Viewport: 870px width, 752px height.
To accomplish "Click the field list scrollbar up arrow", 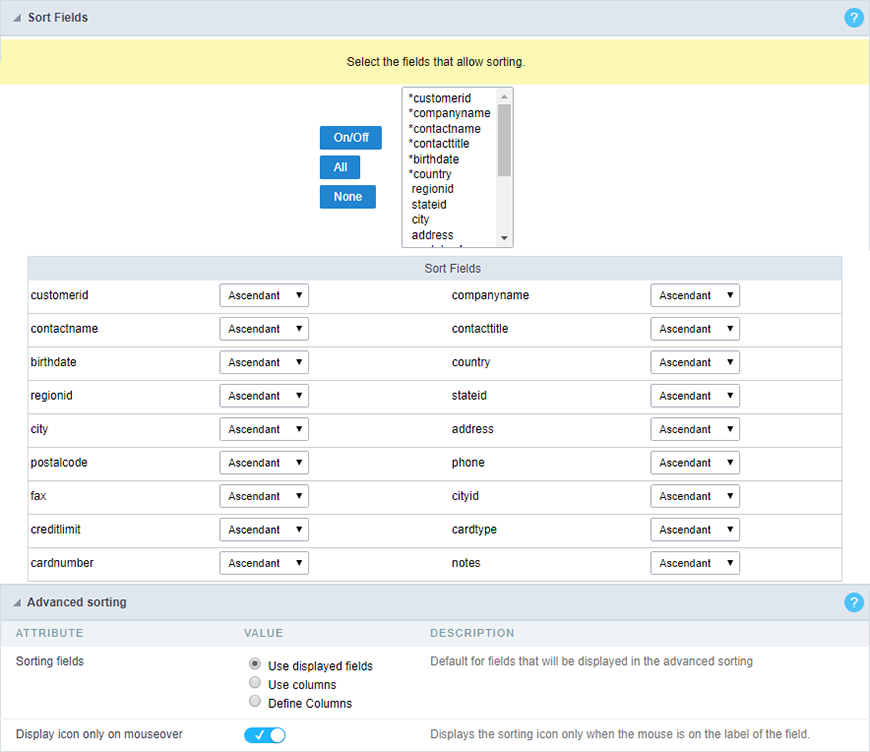I will 505,96.
